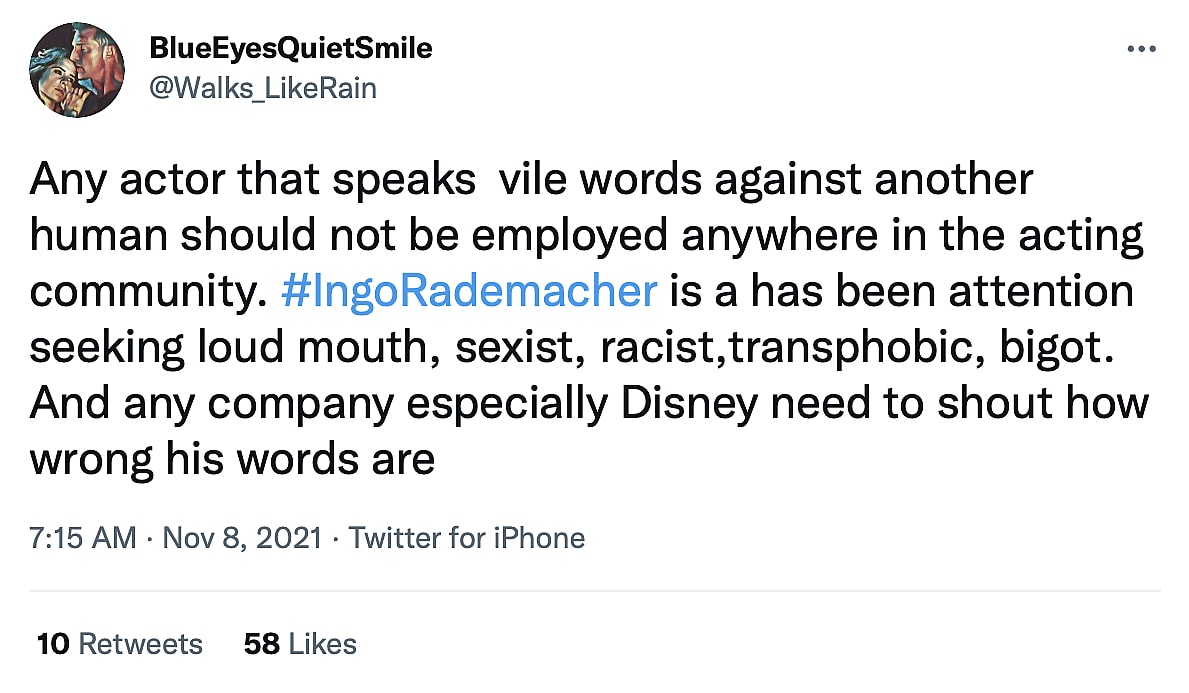Click the word Likes below the tweet
Screen dimensions: 1189x693
pos(322,644)
